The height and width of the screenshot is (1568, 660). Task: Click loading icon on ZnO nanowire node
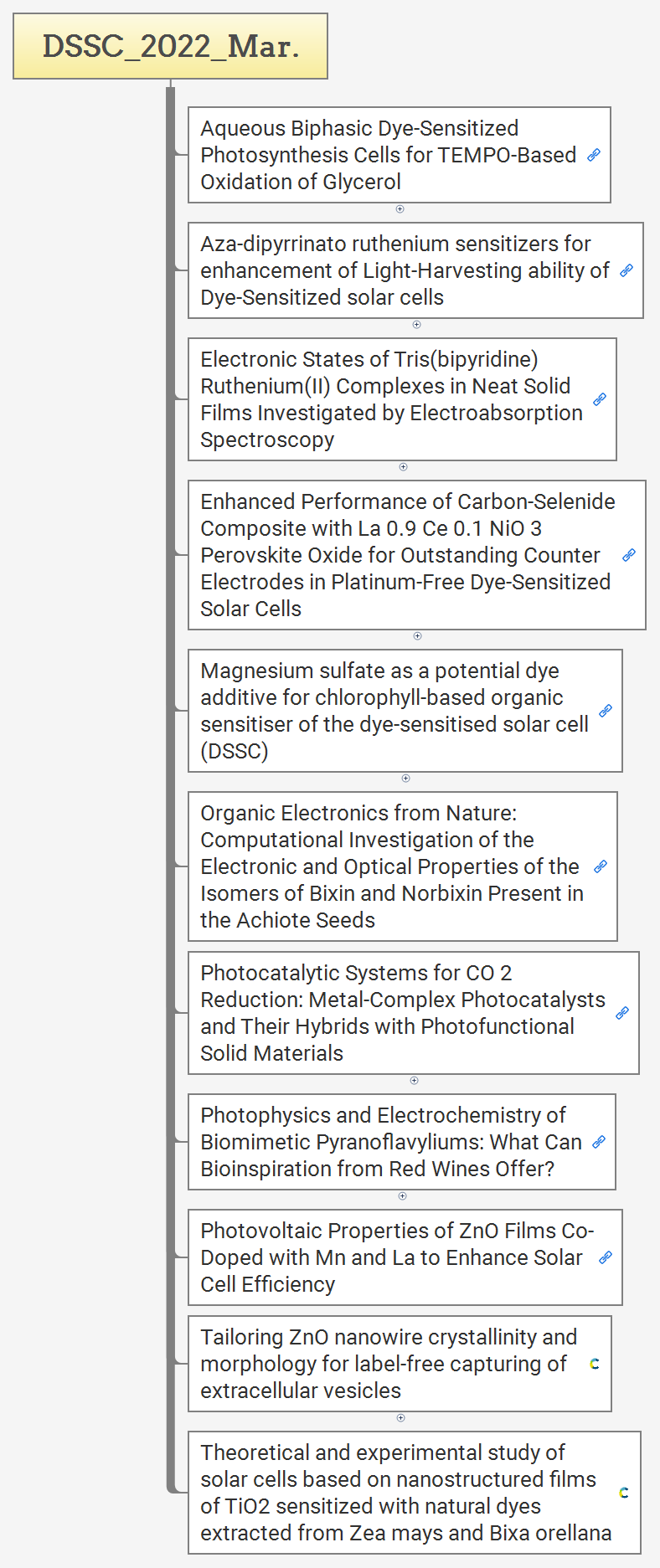[595, 1364]
